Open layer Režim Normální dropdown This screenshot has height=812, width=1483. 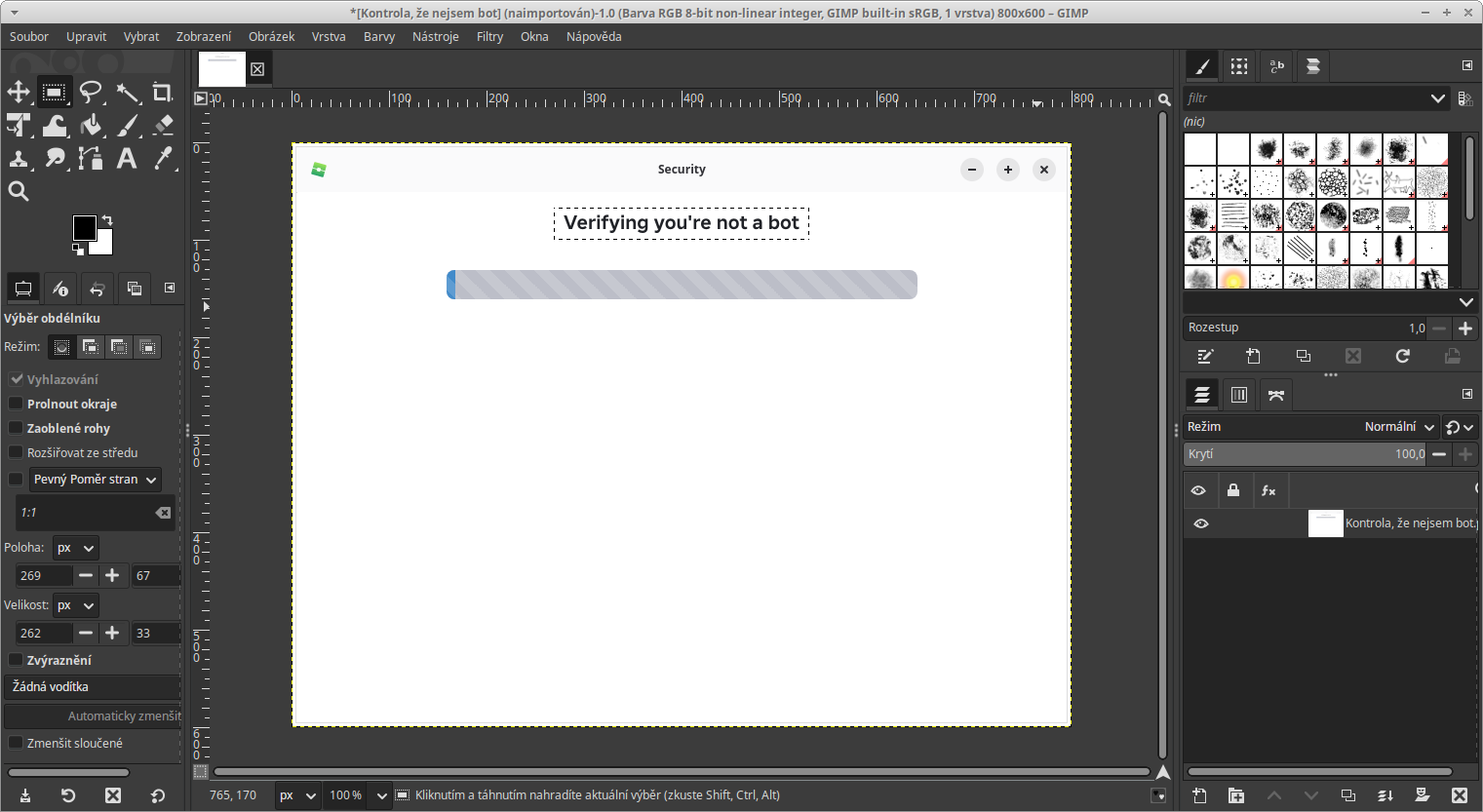pos(1310,427)
